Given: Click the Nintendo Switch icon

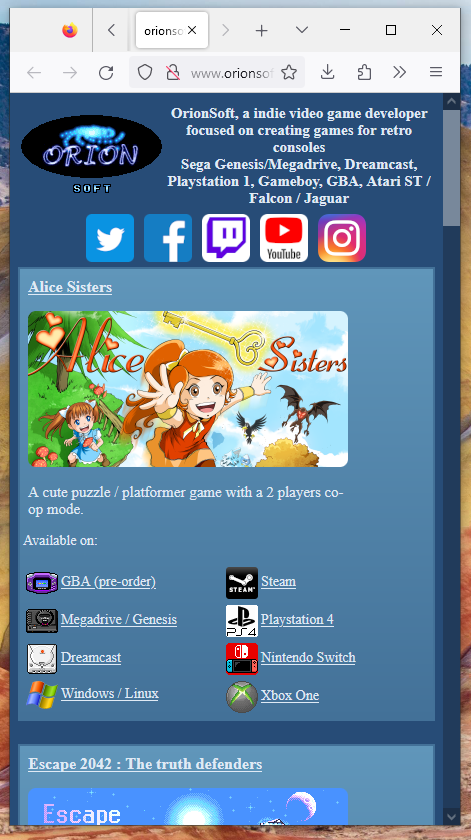Looking at the screenshot, I should point(242,659).
